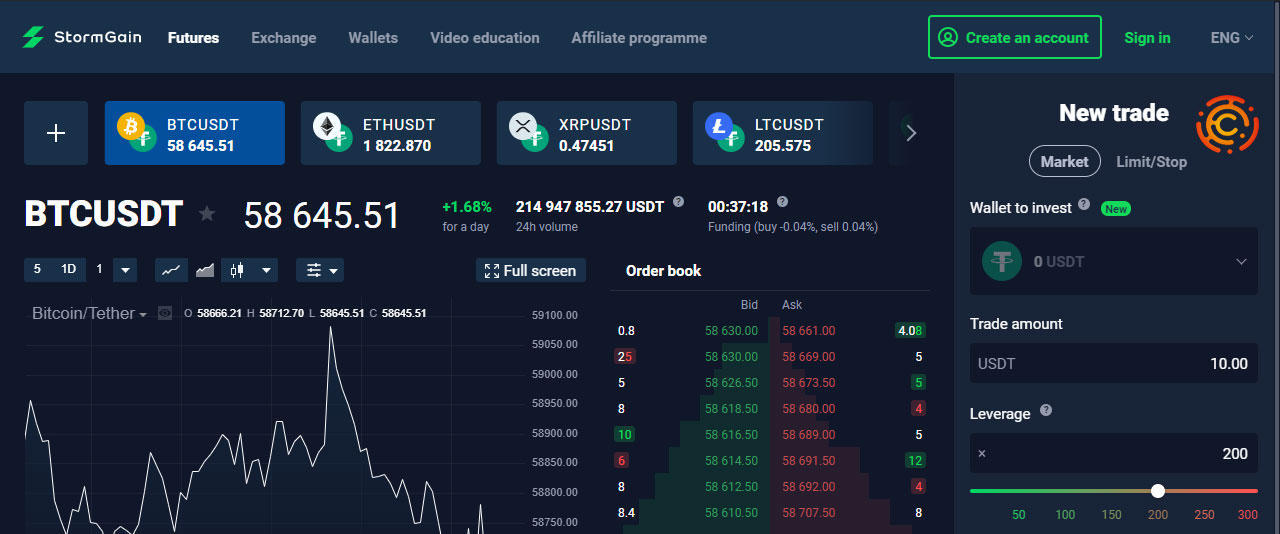Set leverage slider to 50 mark
1280x534 pixels.
tap(1019, 514)
